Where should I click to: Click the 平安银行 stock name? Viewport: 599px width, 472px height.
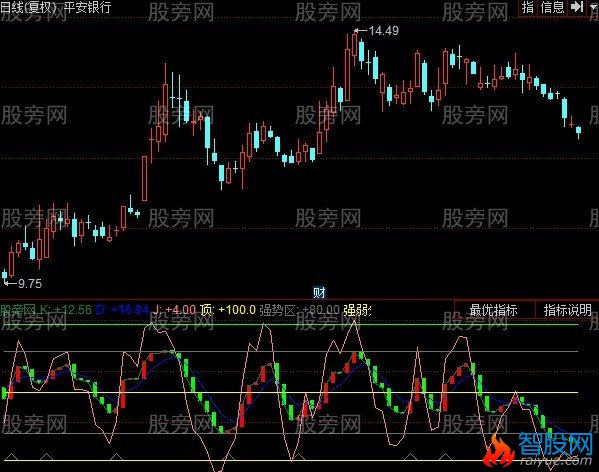87,7
